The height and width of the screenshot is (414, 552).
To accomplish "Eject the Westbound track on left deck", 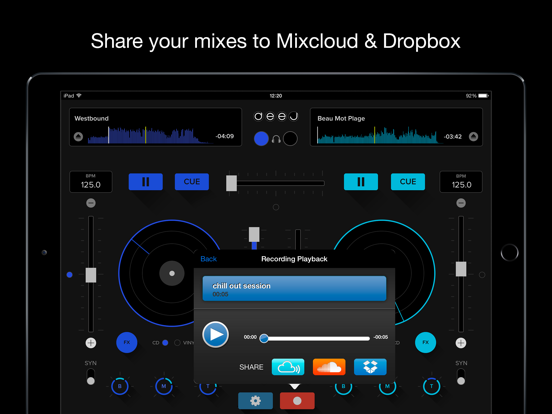I will coord(78,136).
